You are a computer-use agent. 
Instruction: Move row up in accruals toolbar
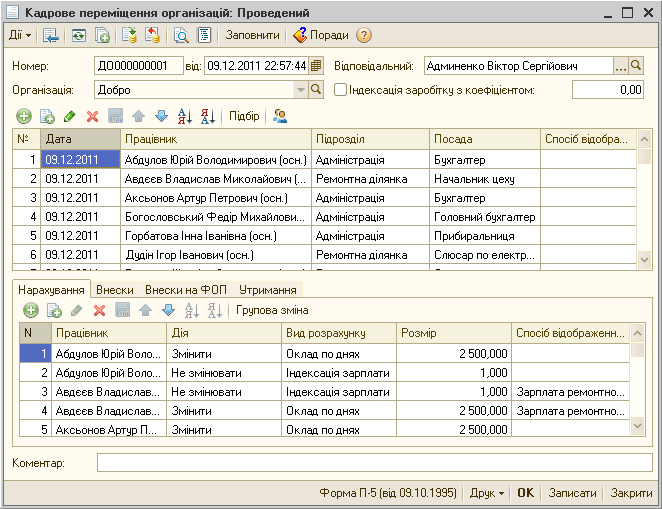point(145,311)
